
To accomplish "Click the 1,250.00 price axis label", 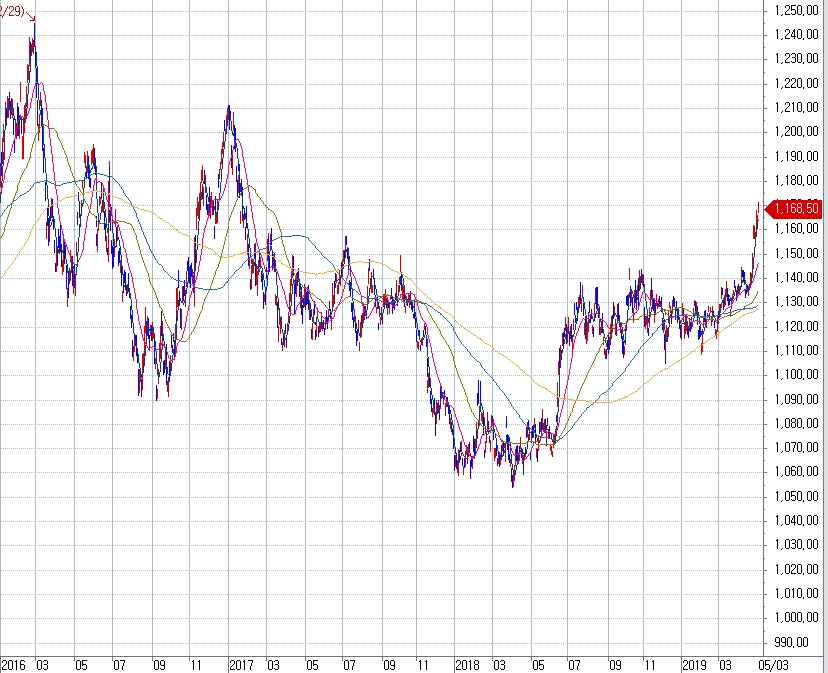I will coord(797,10).
